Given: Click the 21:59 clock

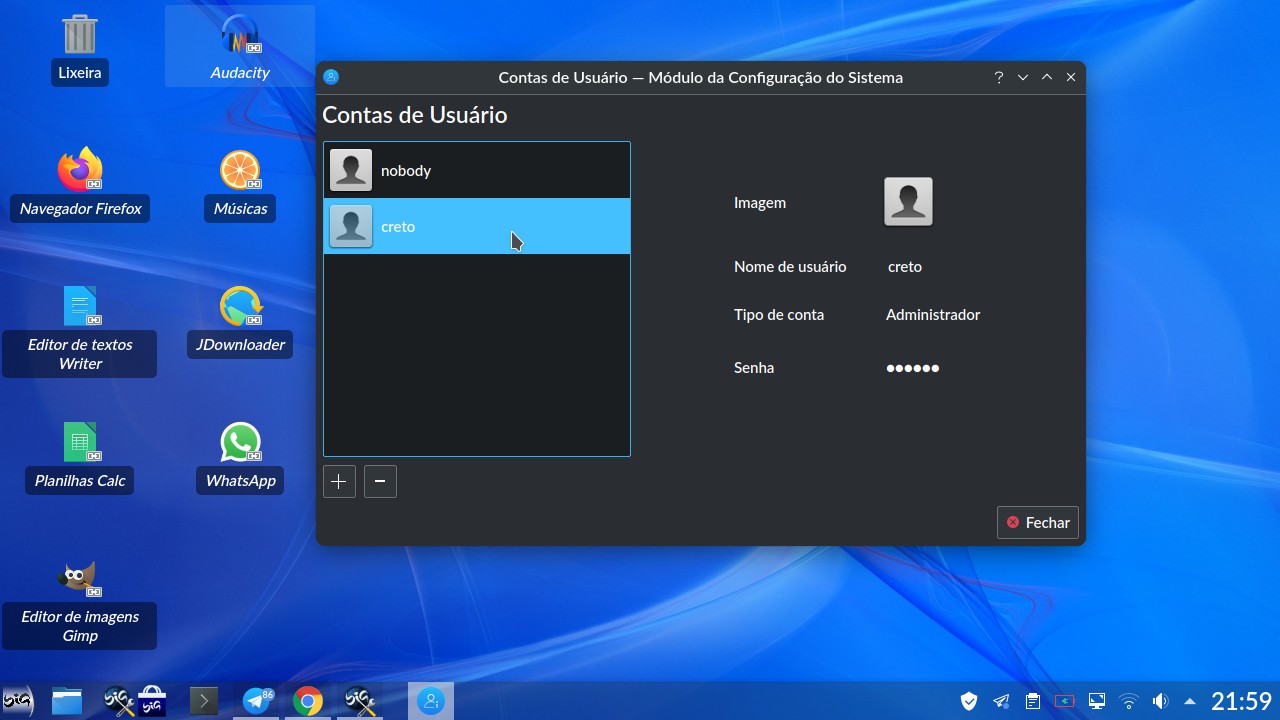Looking at the screenshot, I should point(1241,701).
